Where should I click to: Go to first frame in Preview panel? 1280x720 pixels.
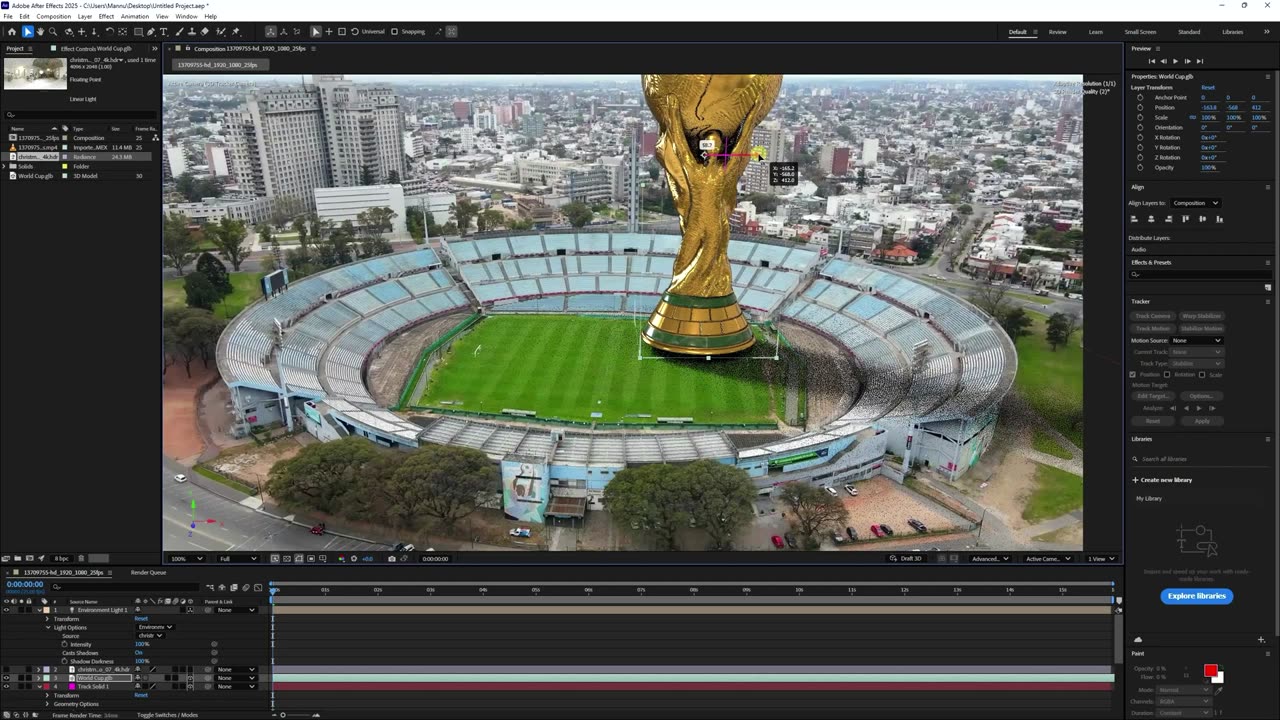click(1152, 61)
